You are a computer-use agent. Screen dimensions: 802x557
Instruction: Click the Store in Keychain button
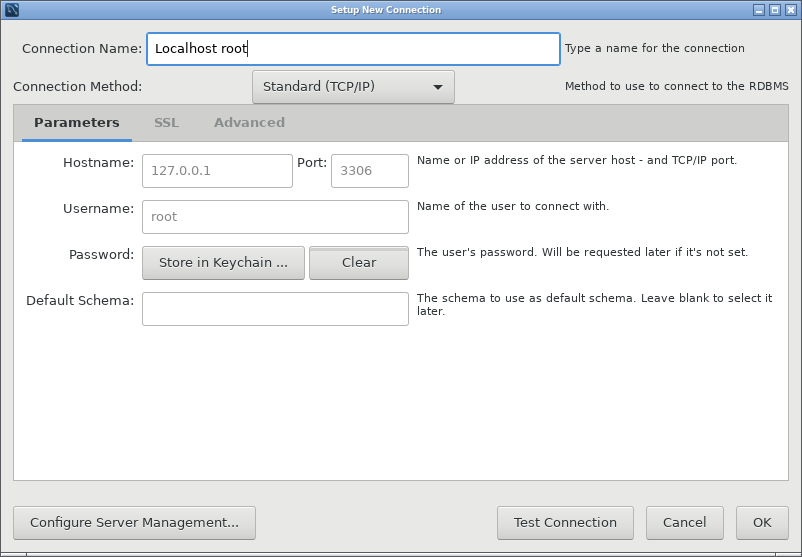(224, 263)
